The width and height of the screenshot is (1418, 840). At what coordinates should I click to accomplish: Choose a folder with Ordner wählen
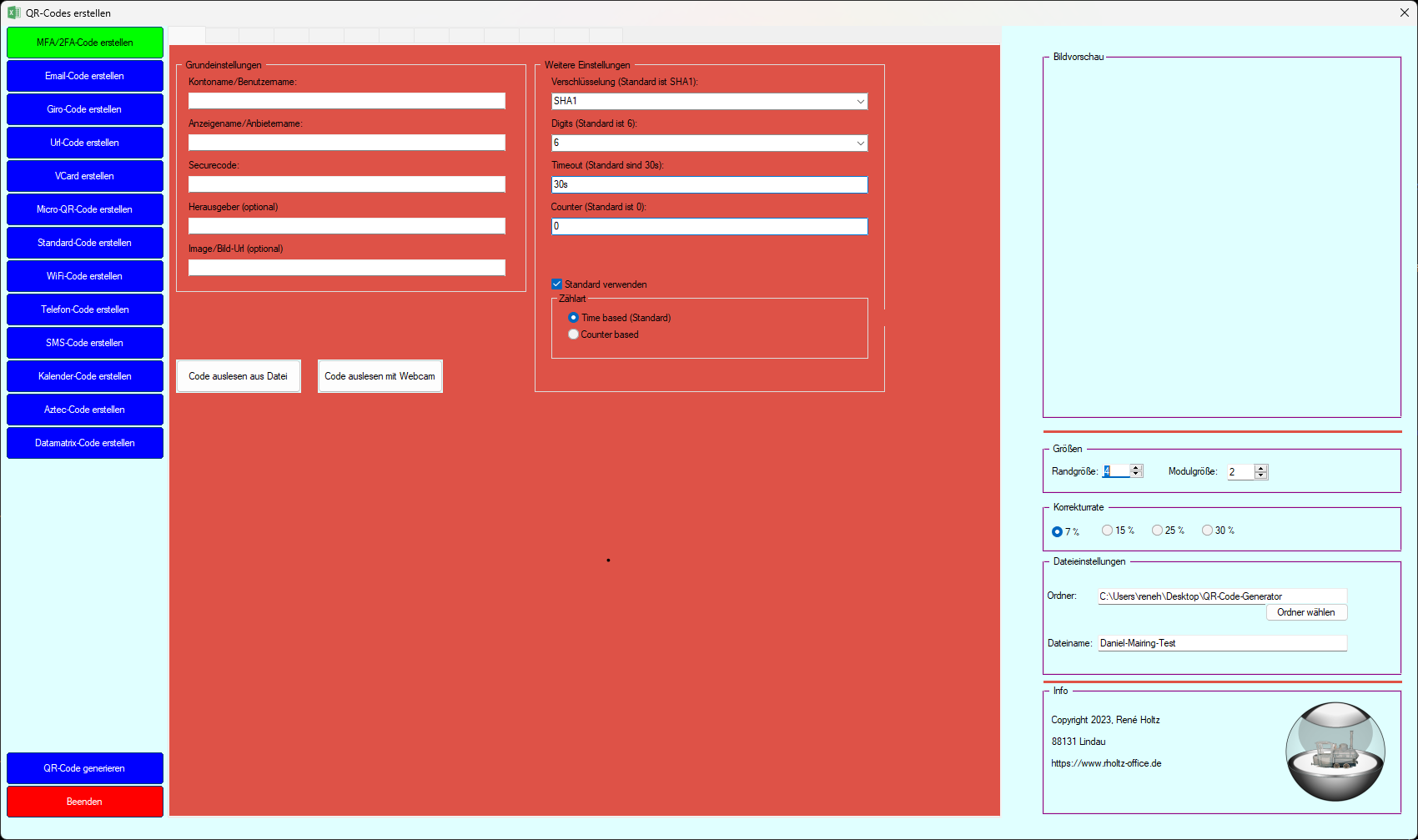(1306, 612)
